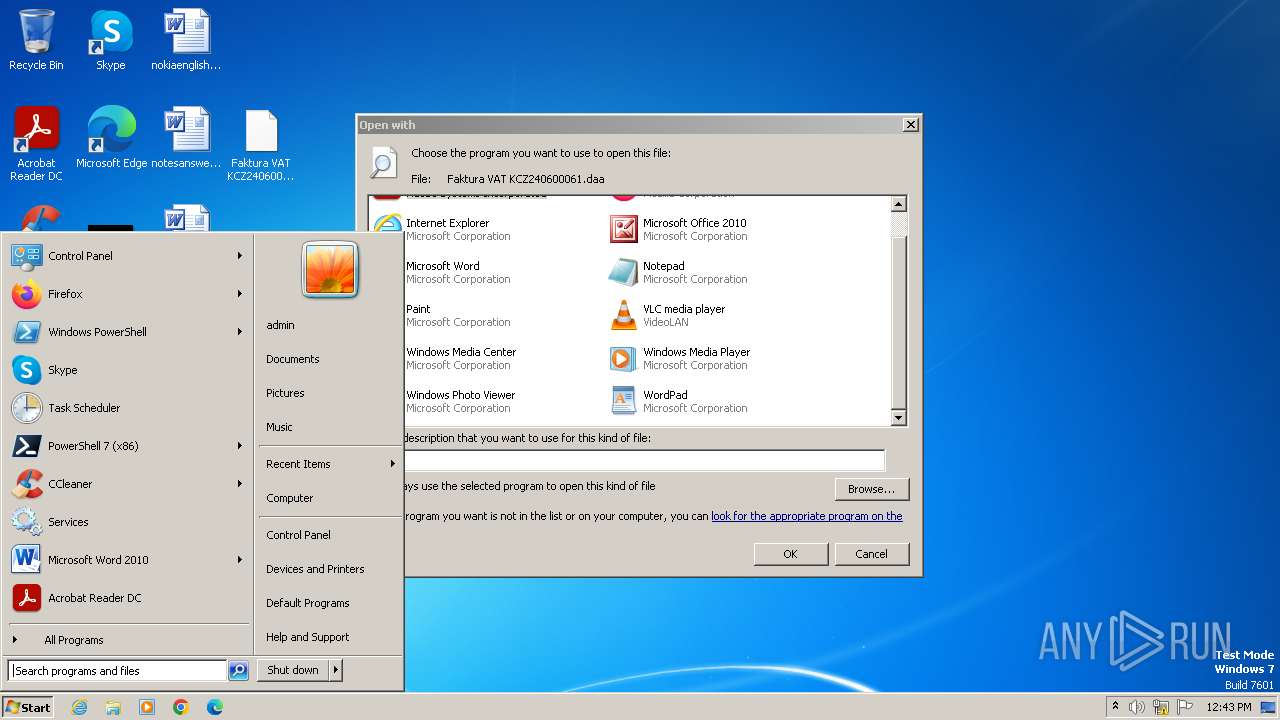This screenshot has width=1280, height=720.
Task: Close the Open with dialog
Action: [910, 125]
